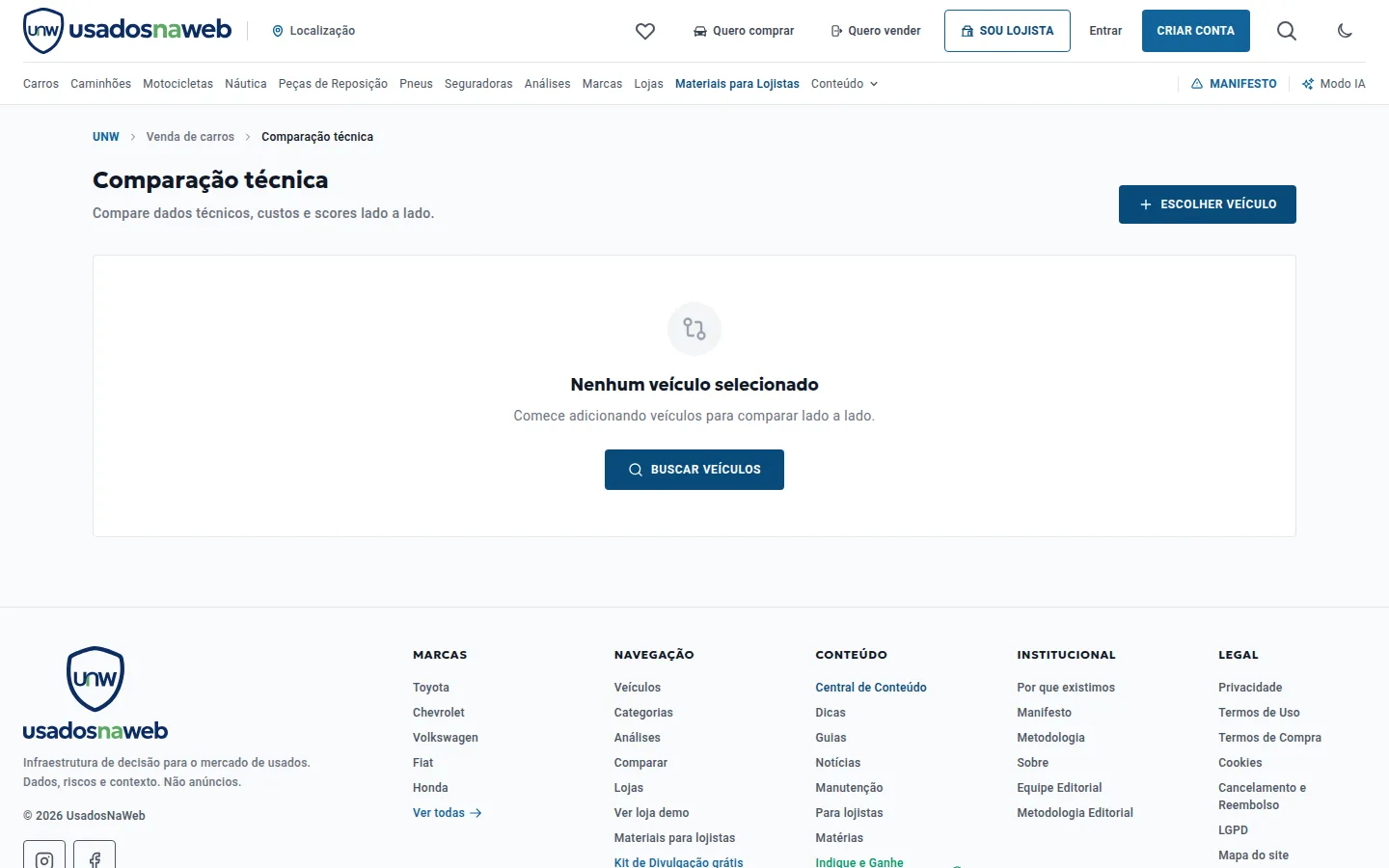The image size is (1389, 868).
Task: Open the Manifesto link in header
Action: point(1234,84)
